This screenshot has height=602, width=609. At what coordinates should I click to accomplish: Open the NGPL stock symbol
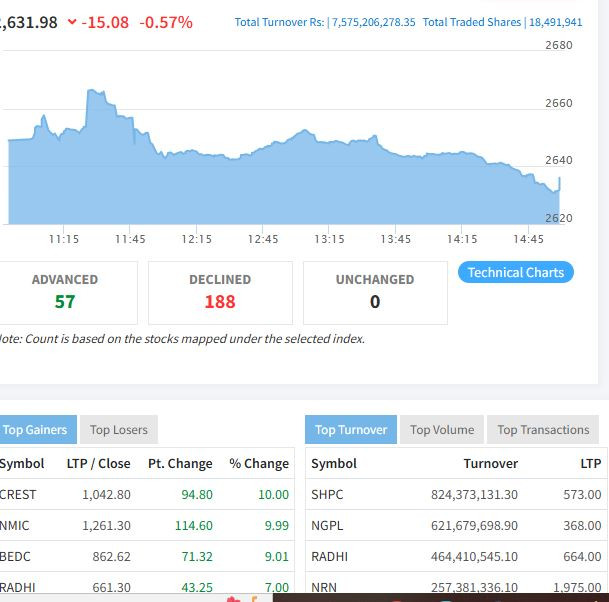pyautogui.click(x=327, y=525)
